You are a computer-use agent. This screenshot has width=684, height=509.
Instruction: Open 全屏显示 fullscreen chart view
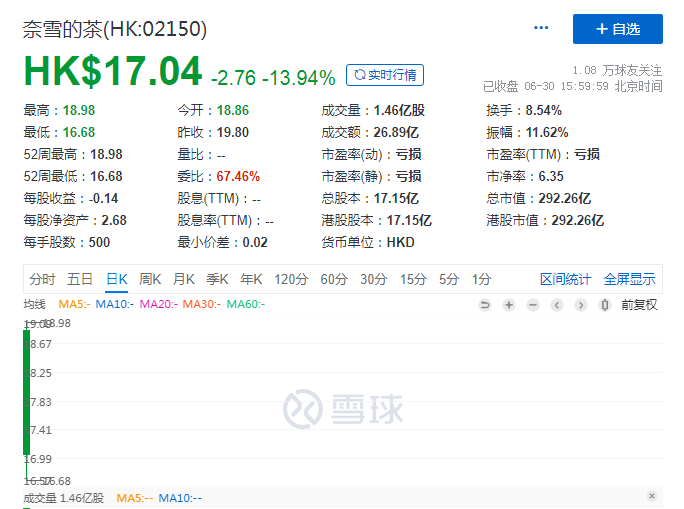629,279
